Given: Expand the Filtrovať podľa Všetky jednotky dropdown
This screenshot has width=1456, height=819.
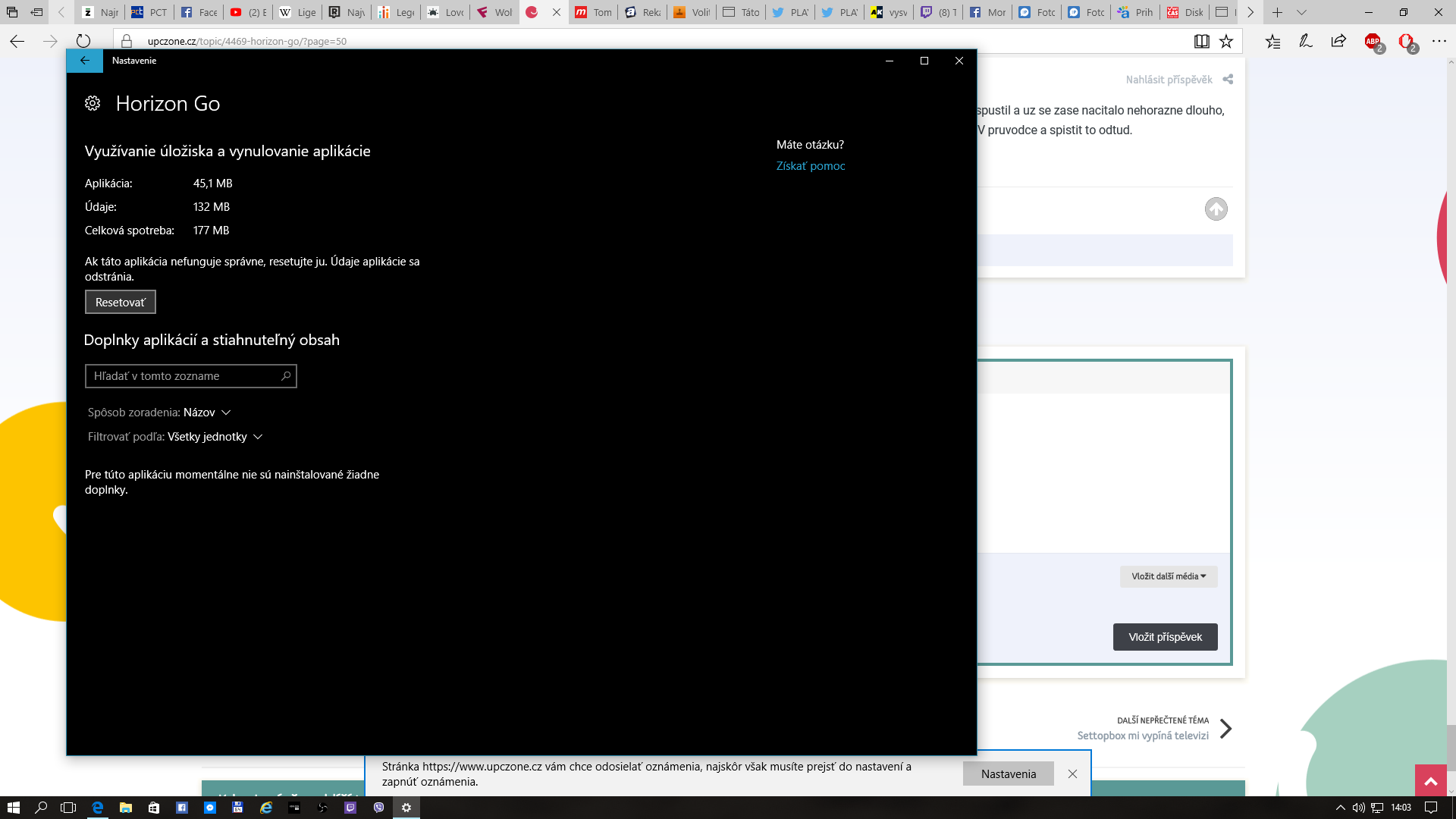Looking at the screenshot, I should [x=175, y=437].
